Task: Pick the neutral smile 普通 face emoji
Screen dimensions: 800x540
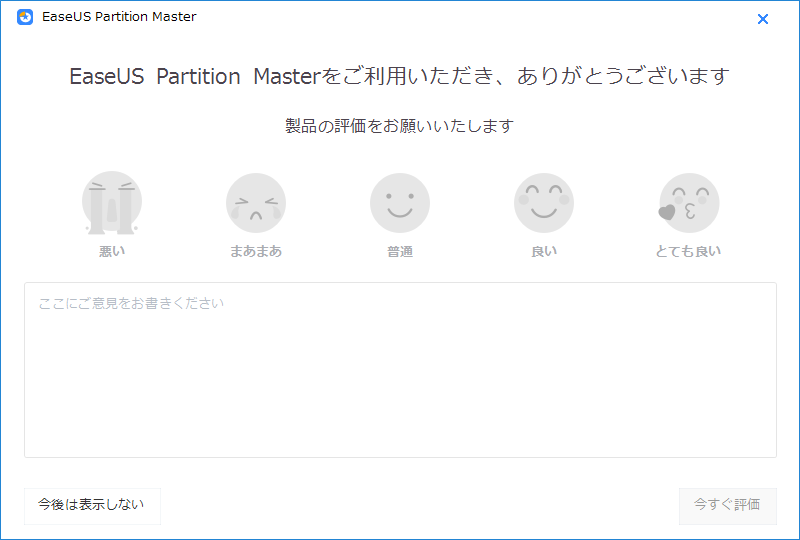Action: coord(399,203)
